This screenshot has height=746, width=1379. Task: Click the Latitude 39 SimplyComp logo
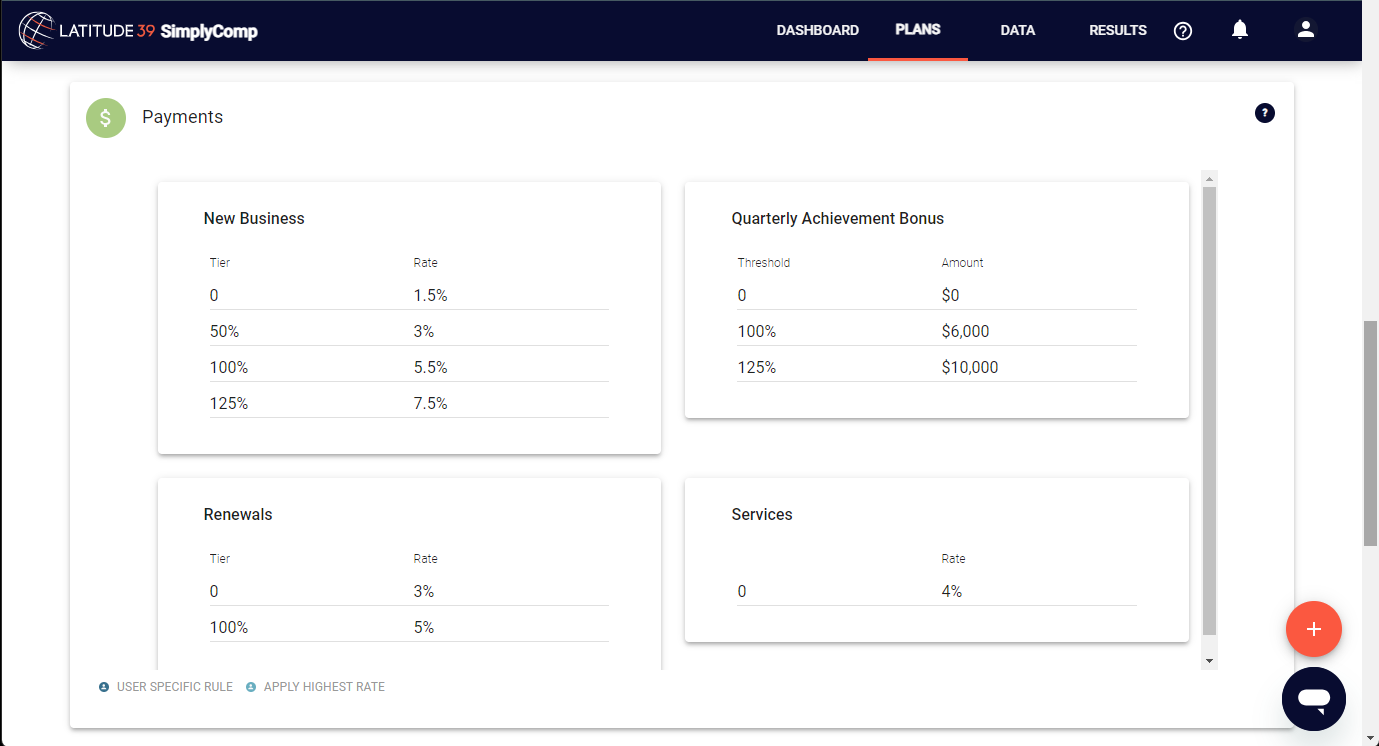[137, 30]
